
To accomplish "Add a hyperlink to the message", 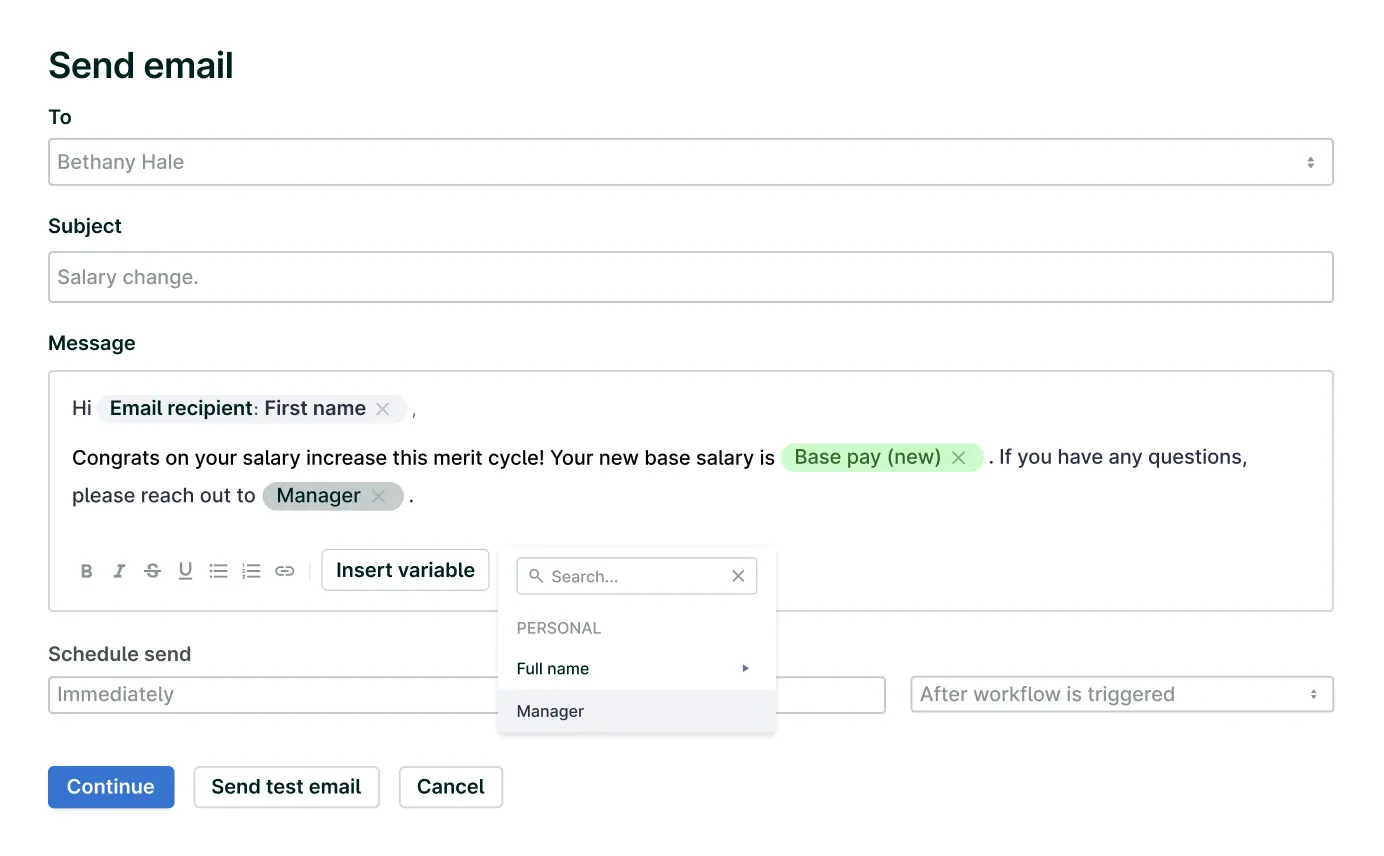I will click(x=285, y=571).
